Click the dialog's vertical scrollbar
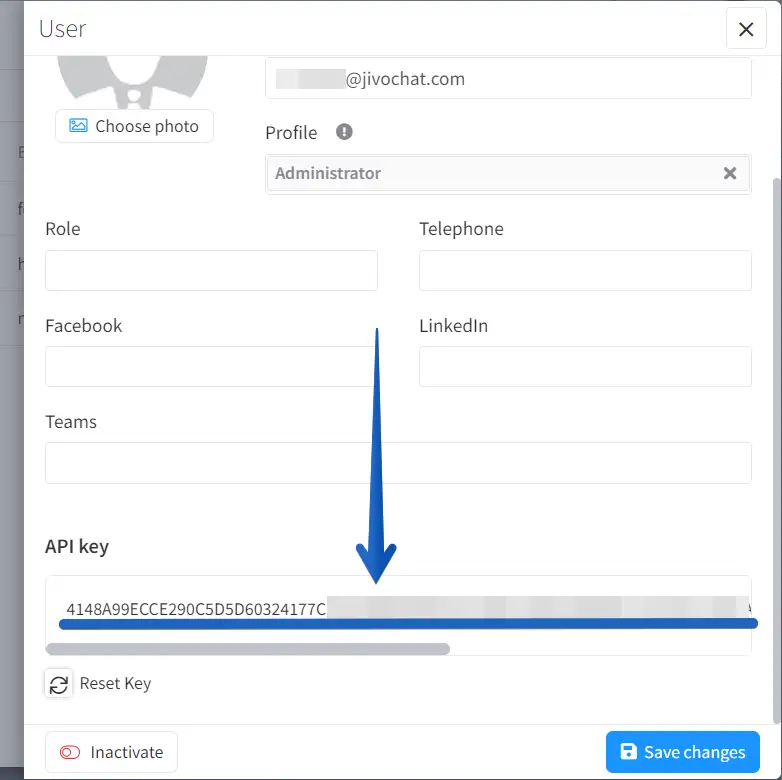The height and width of the screenshot is (780, 782). pyautogui.click(x=777, y=450)
